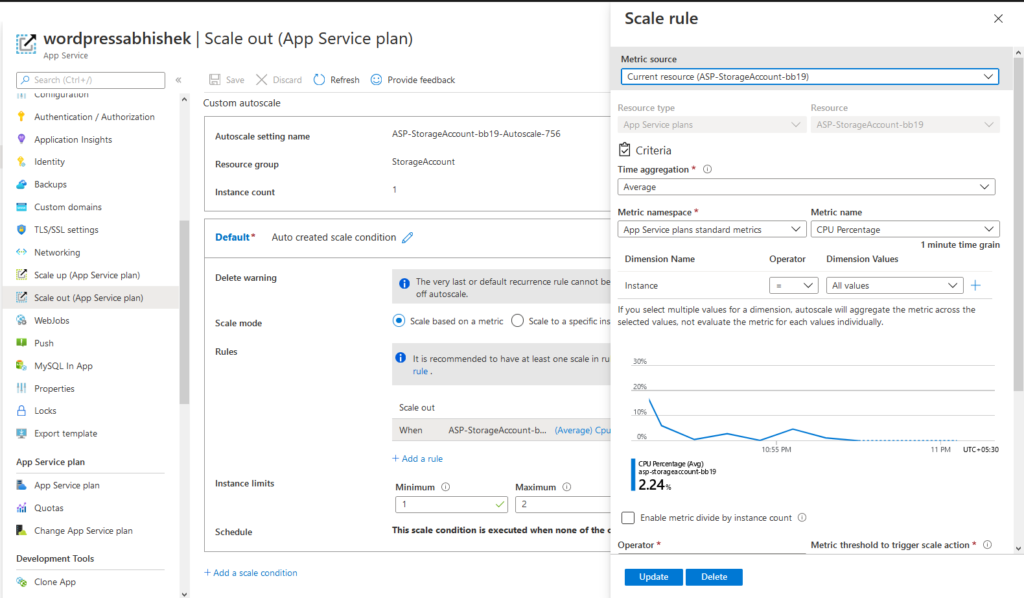
Task: Open the Time aggregation dropdown
Action: 806,187
